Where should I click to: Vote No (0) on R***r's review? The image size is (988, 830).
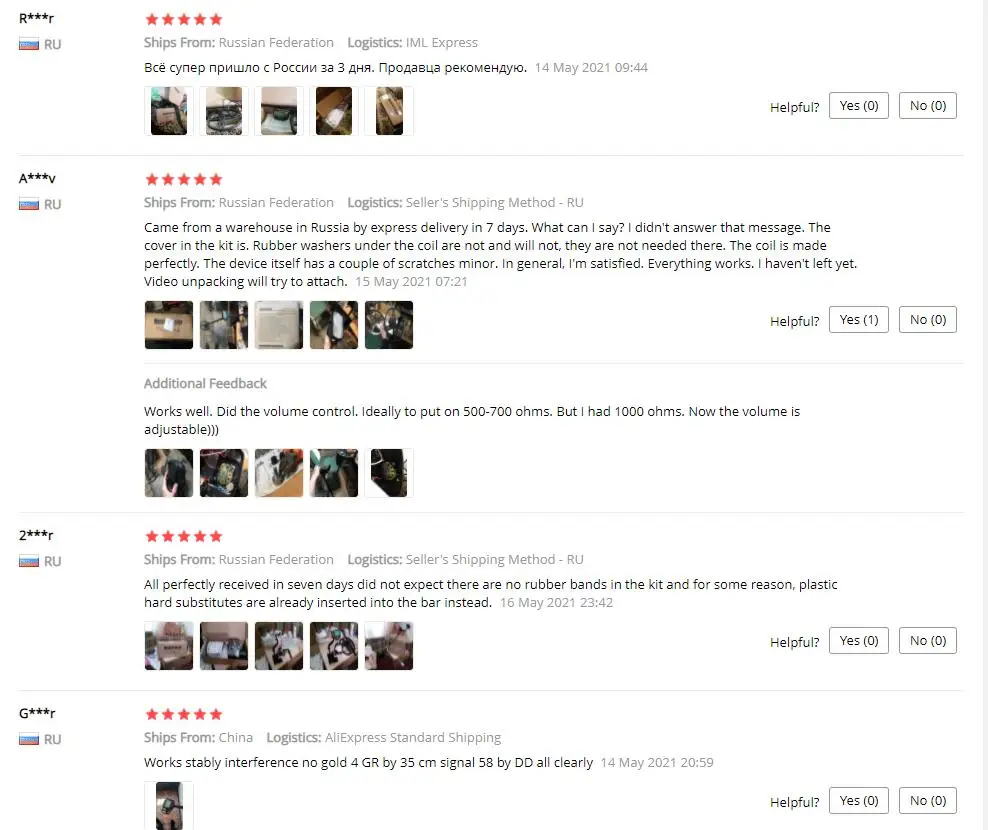[x=928, y=106]
